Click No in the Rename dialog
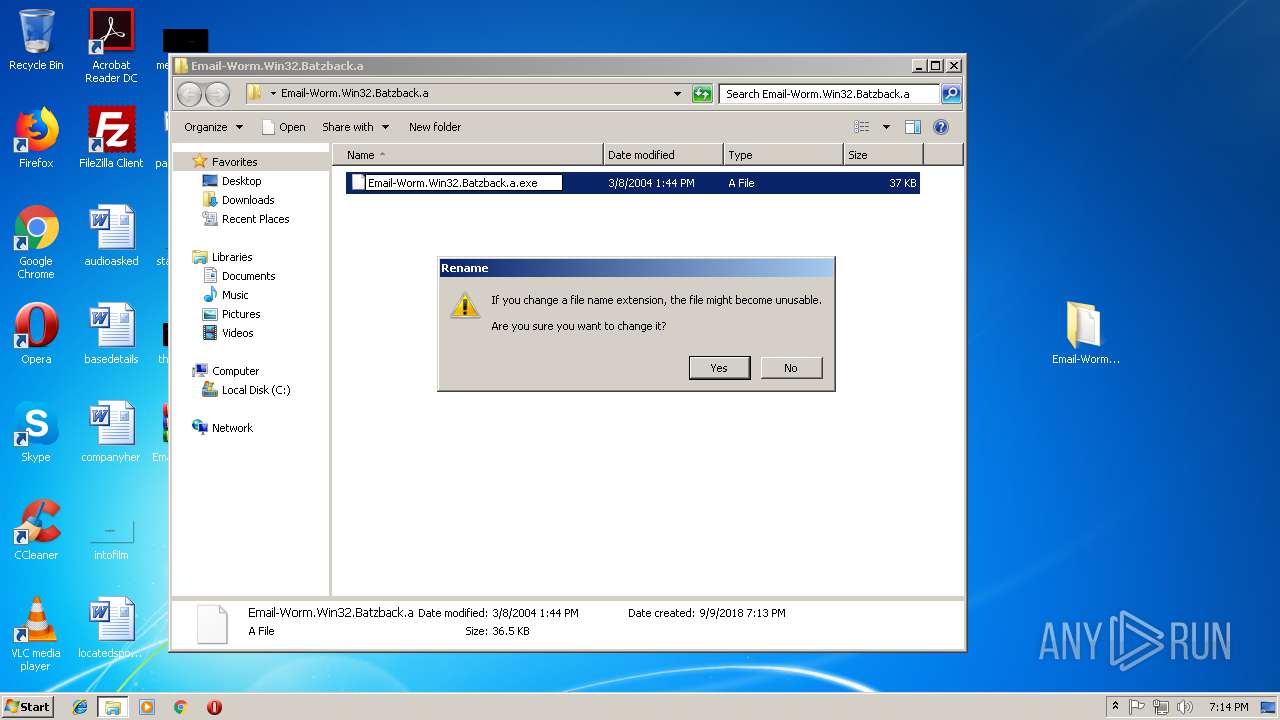This screenshot has width=1280, height=720. (791, 368)
